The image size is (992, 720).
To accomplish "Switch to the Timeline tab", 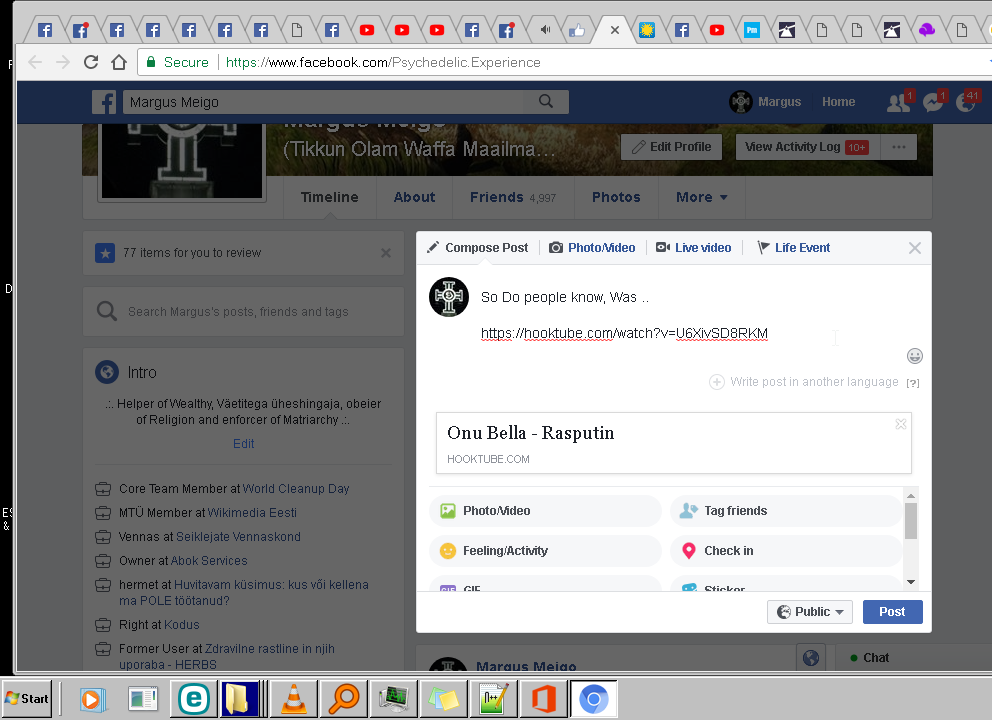I will point(330,197).
